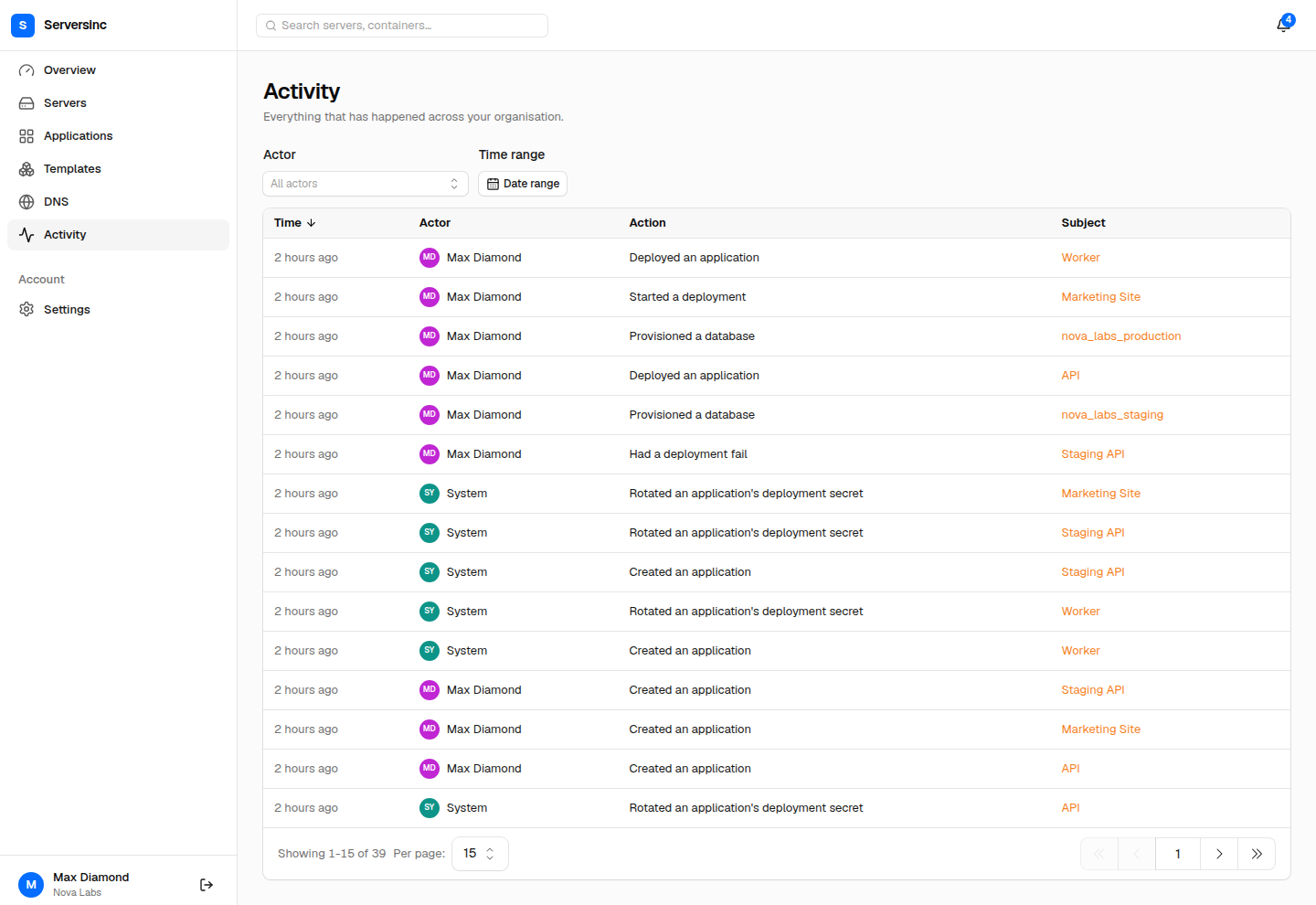Click the Applications grid icon

(x=27, y=136)
